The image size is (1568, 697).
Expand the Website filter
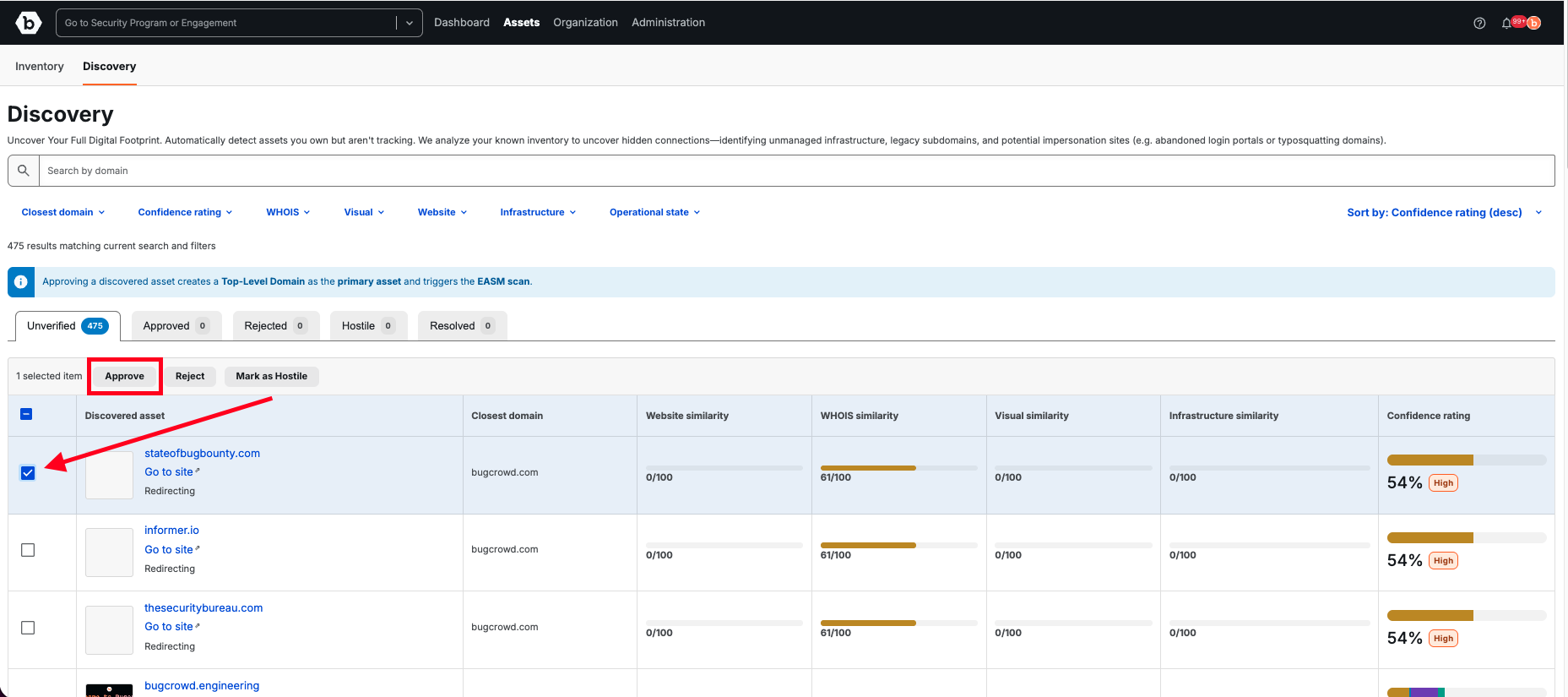pyautogui.click(x=442, y=212)
